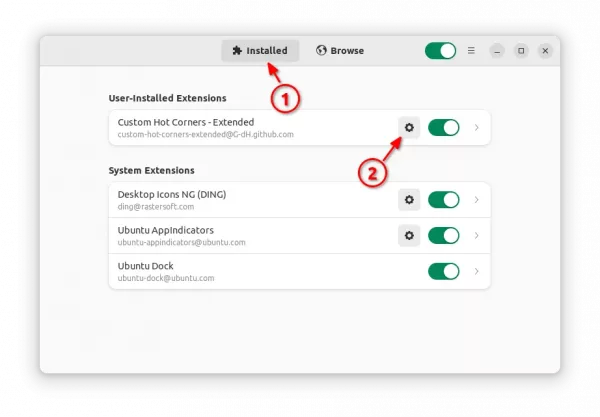Turn off the Ubuntu Dock switch

pos(443,271)
